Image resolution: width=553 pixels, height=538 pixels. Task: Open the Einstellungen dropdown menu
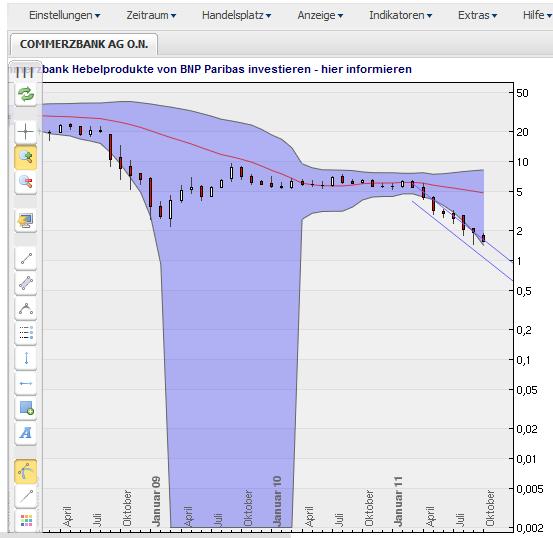(x=65, y=16)
